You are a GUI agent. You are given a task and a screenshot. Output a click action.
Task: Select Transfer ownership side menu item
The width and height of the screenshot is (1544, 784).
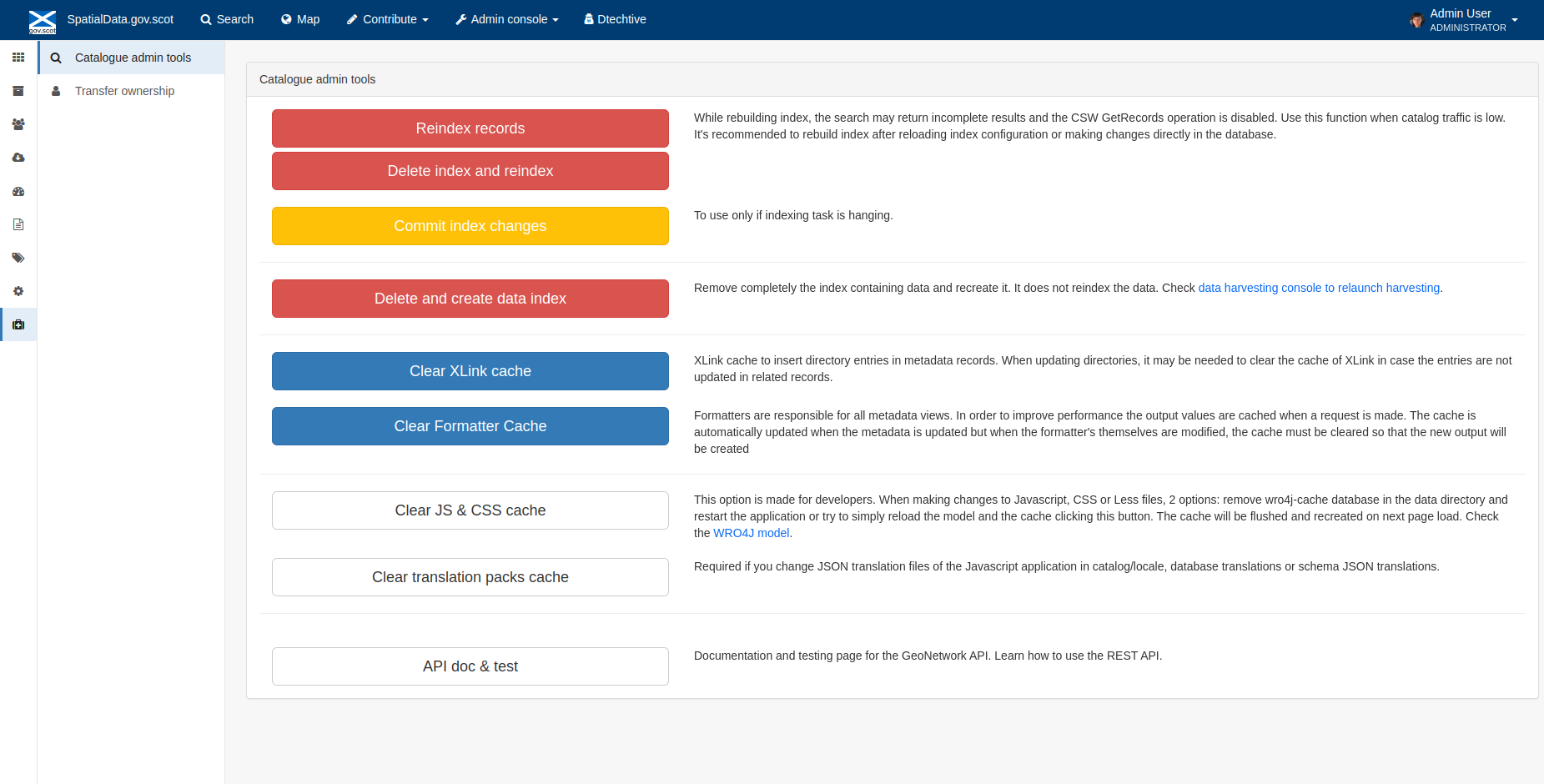coord(132,91)
